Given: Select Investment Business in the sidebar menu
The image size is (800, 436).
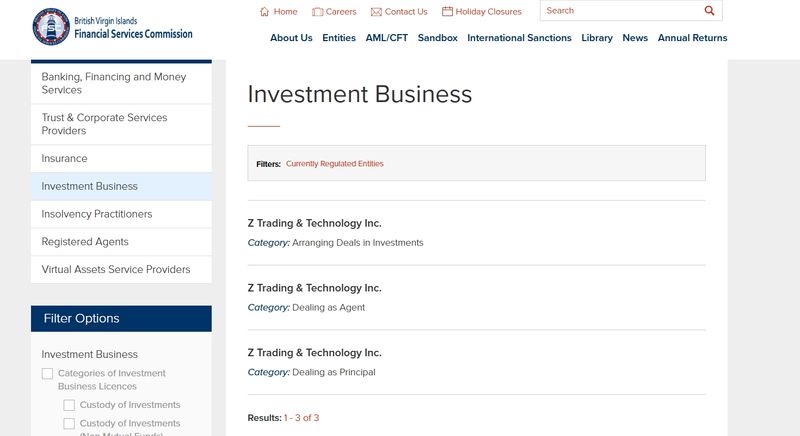Looking at the screenshot, I should coord(121,187).
